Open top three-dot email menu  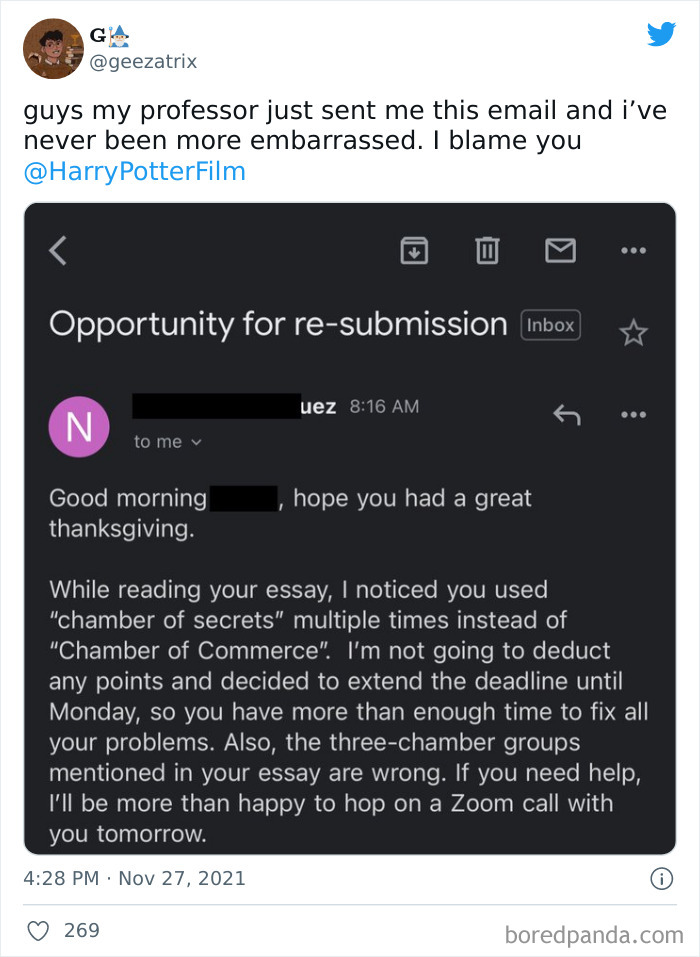pos(633,250)
